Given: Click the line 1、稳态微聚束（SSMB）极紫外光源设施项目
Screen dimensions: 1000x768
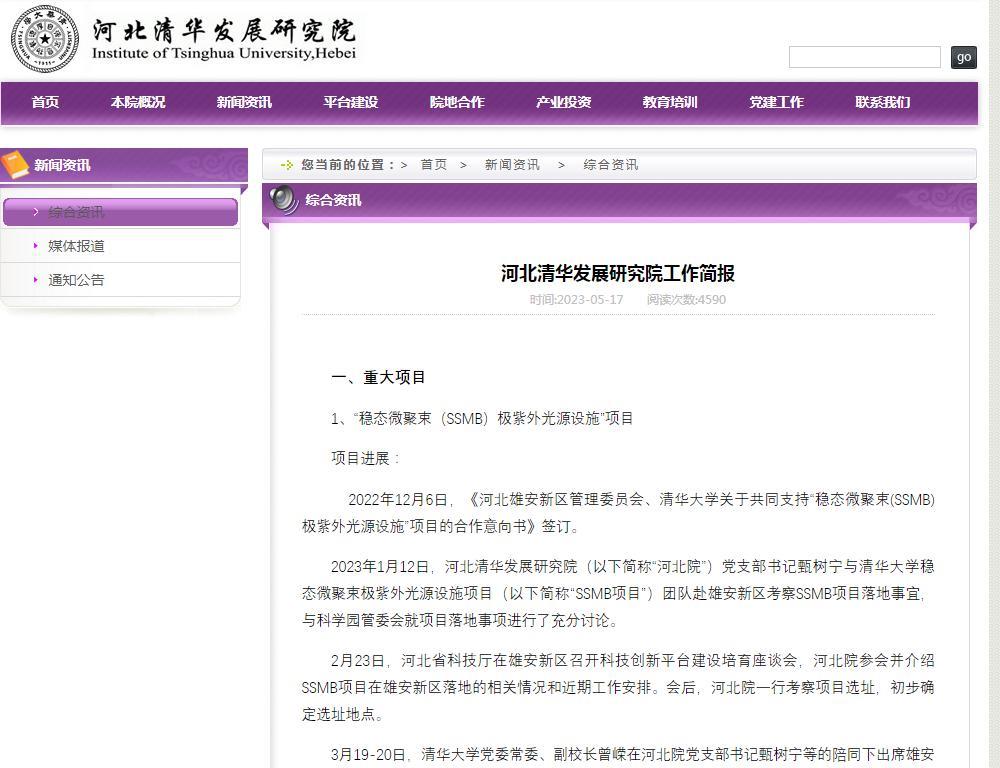Looking at the screenshot, I should tap(482, 418).
